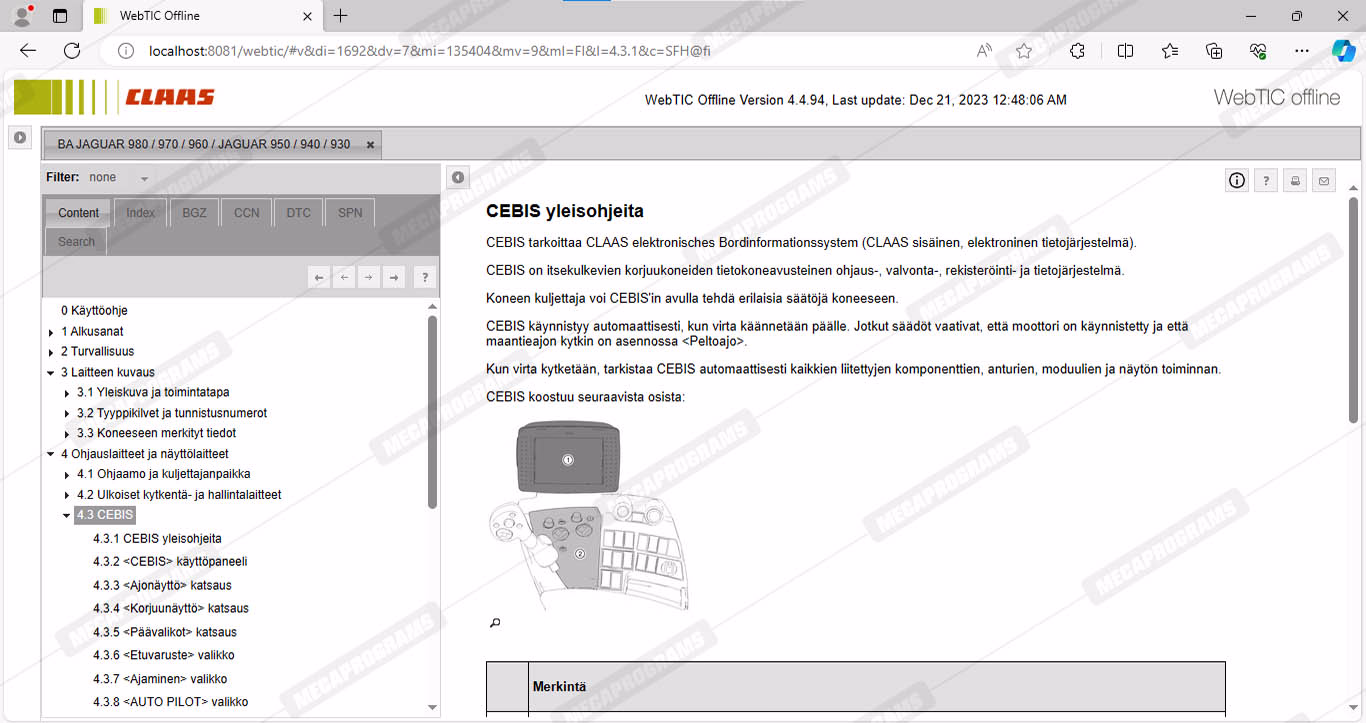
Task: Open the browser Extensions menu
Action: click(x=1077, y=51)
